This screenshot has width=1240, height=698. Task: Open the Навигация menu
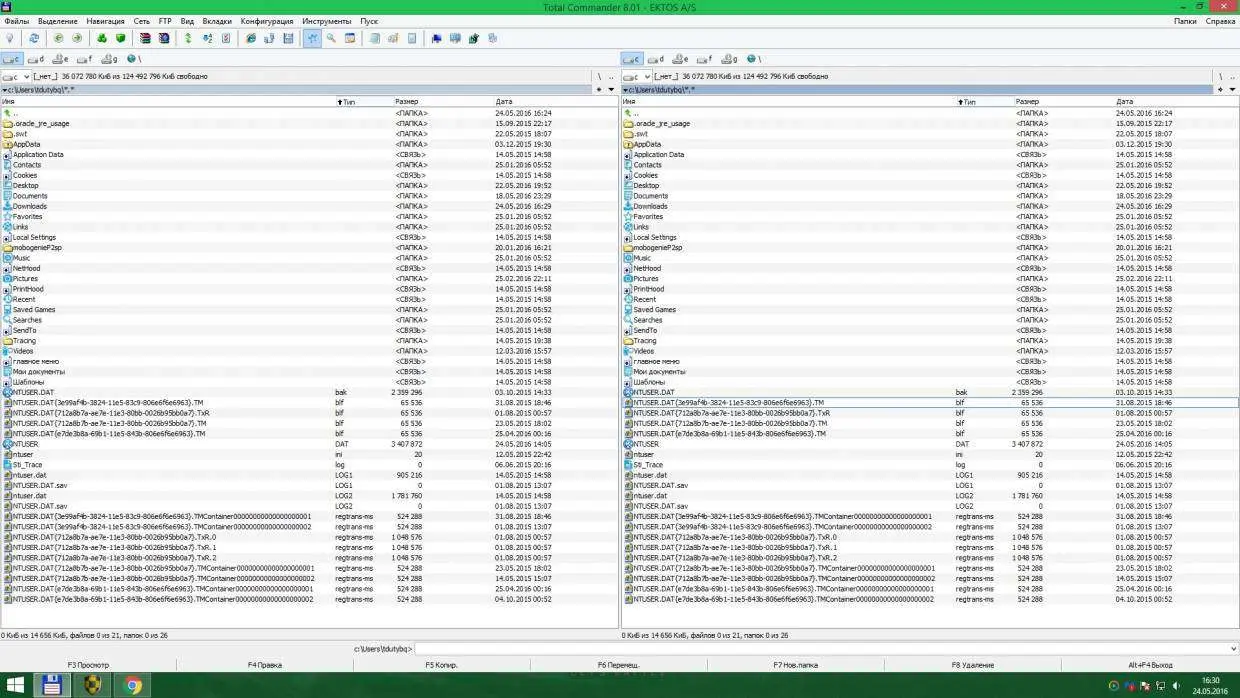(x=106, y=21)
